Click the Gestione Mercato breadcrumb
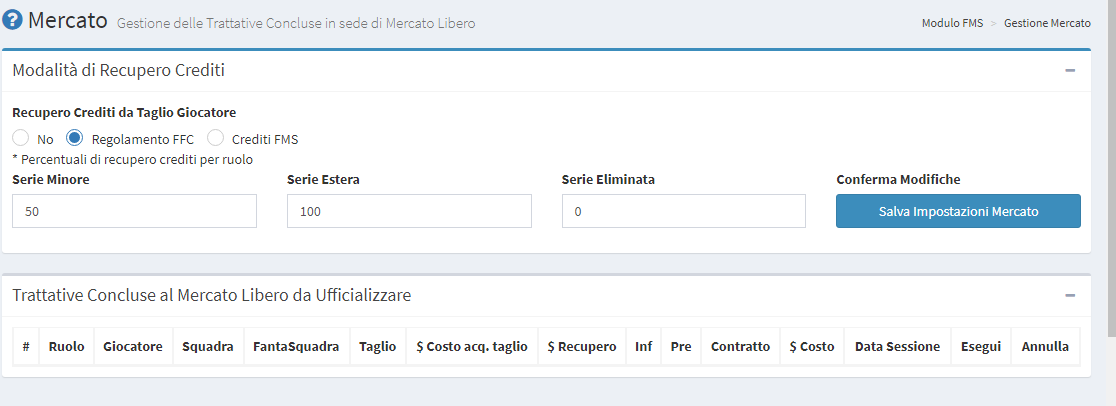This screenshot has width=1116, height=406. [x=1047, y=22]
